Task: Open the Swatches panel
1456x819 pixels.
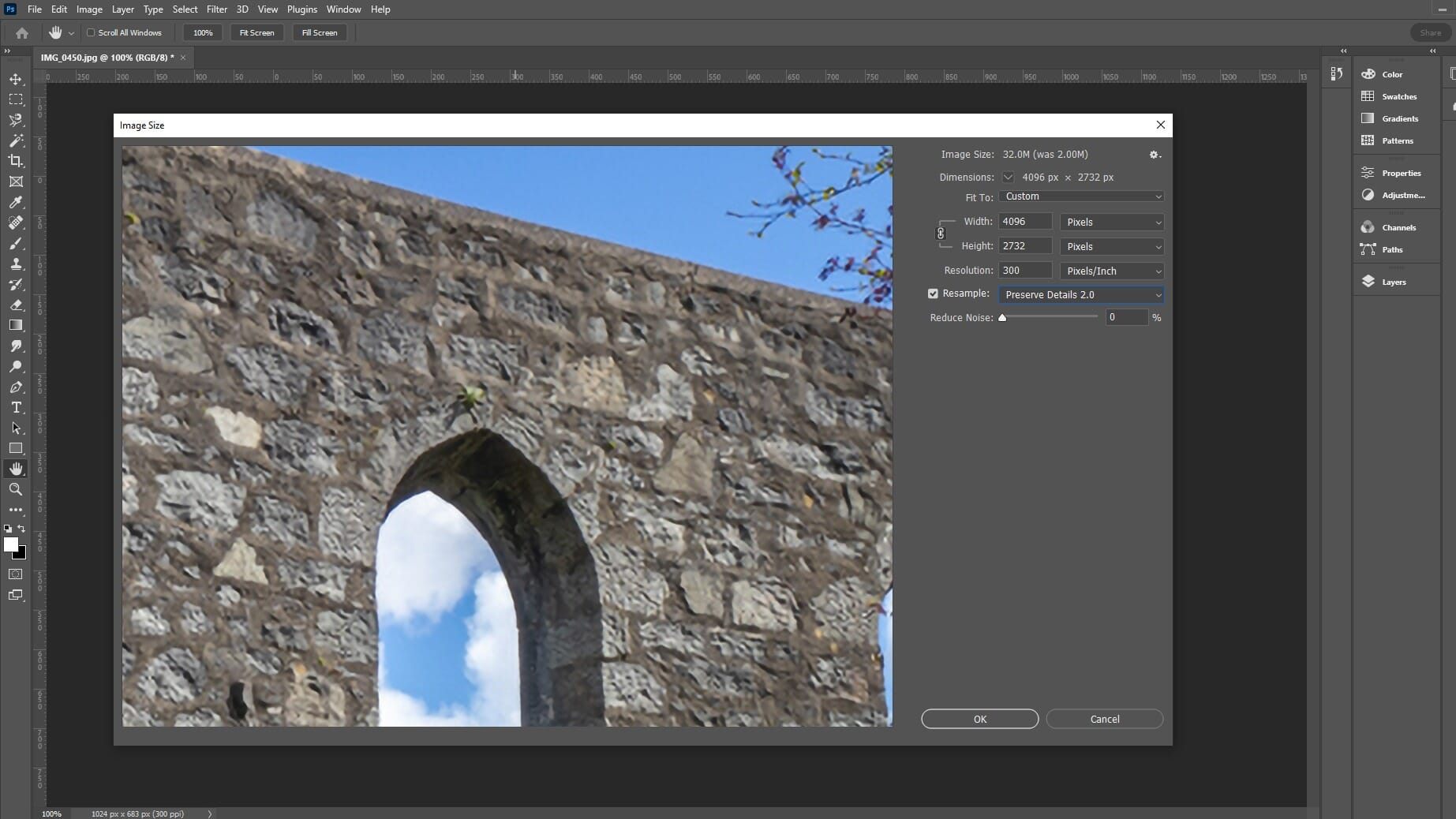Action: pyautogui.click(x=1397, y=96)
